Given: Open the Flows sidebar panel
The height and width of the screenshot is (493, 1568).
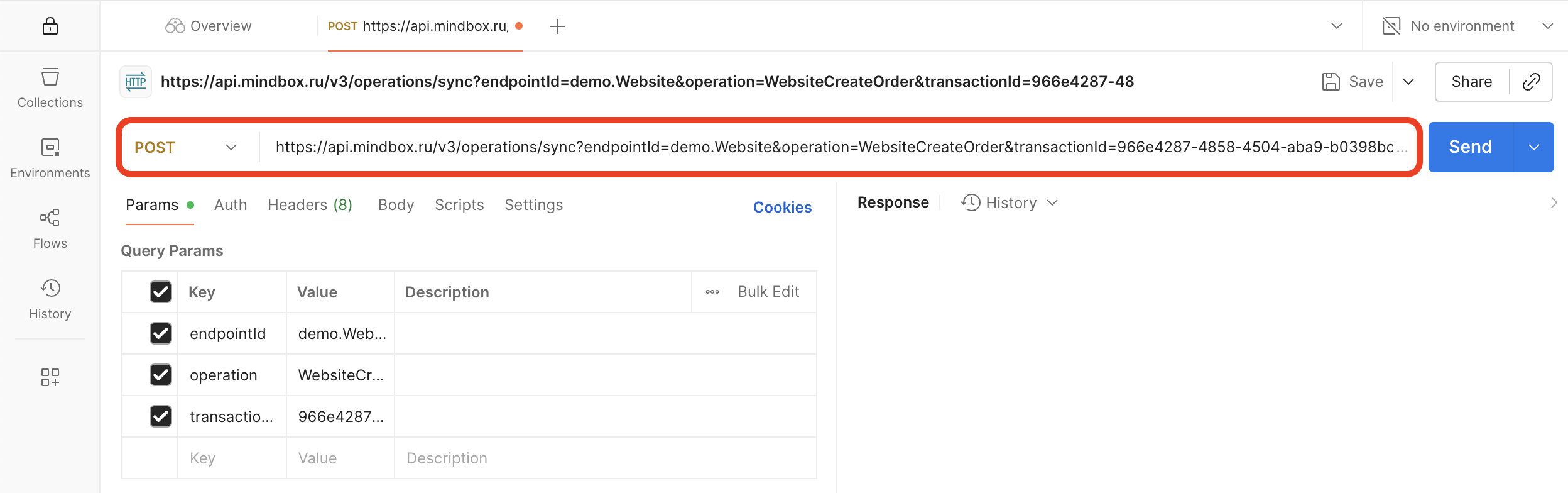Looking at the screenshot, I should point(50,229).
